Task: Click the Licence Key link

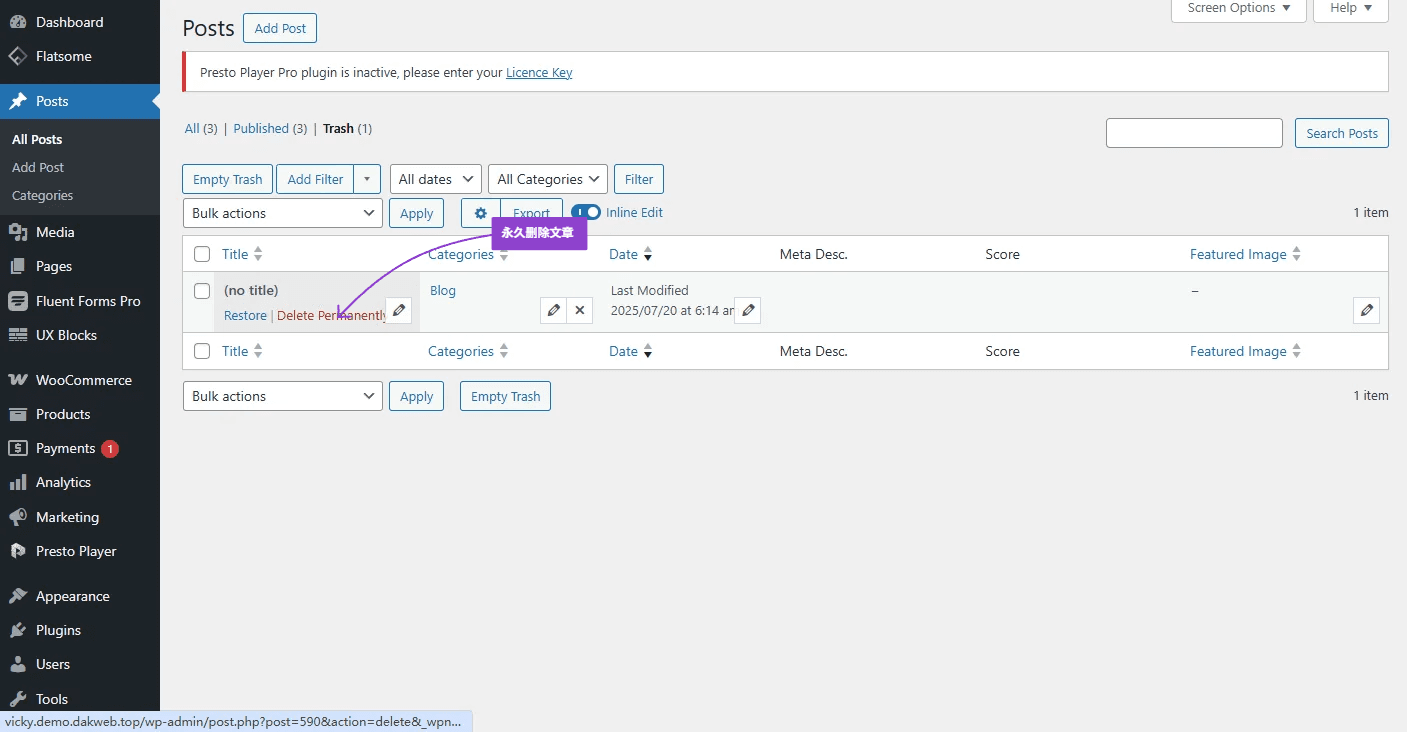Action: click(539, 72)
